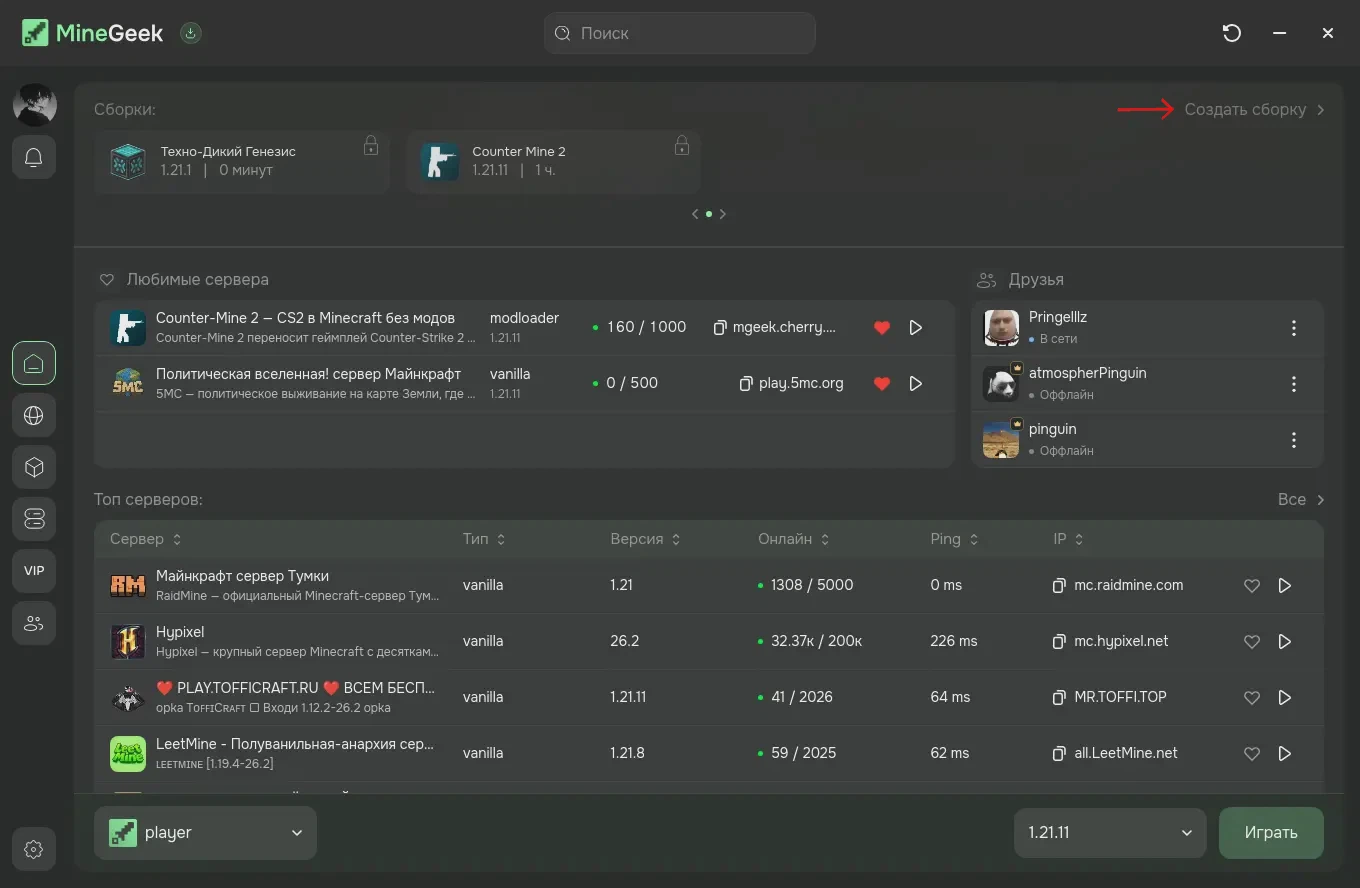
Task: Click the Играть button
Action: point(1271,833)
